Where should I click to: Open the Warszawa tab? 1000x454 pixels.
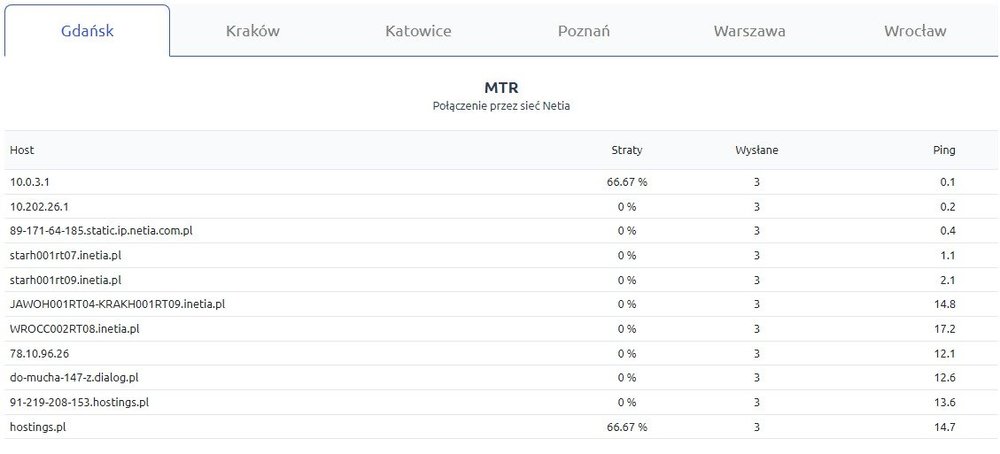tap(749, 31)
